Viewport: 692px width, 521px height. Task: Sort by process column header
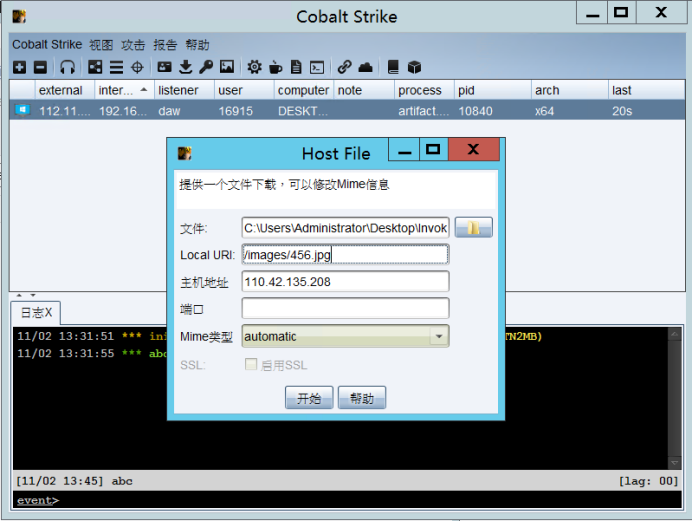click(424, 90)
